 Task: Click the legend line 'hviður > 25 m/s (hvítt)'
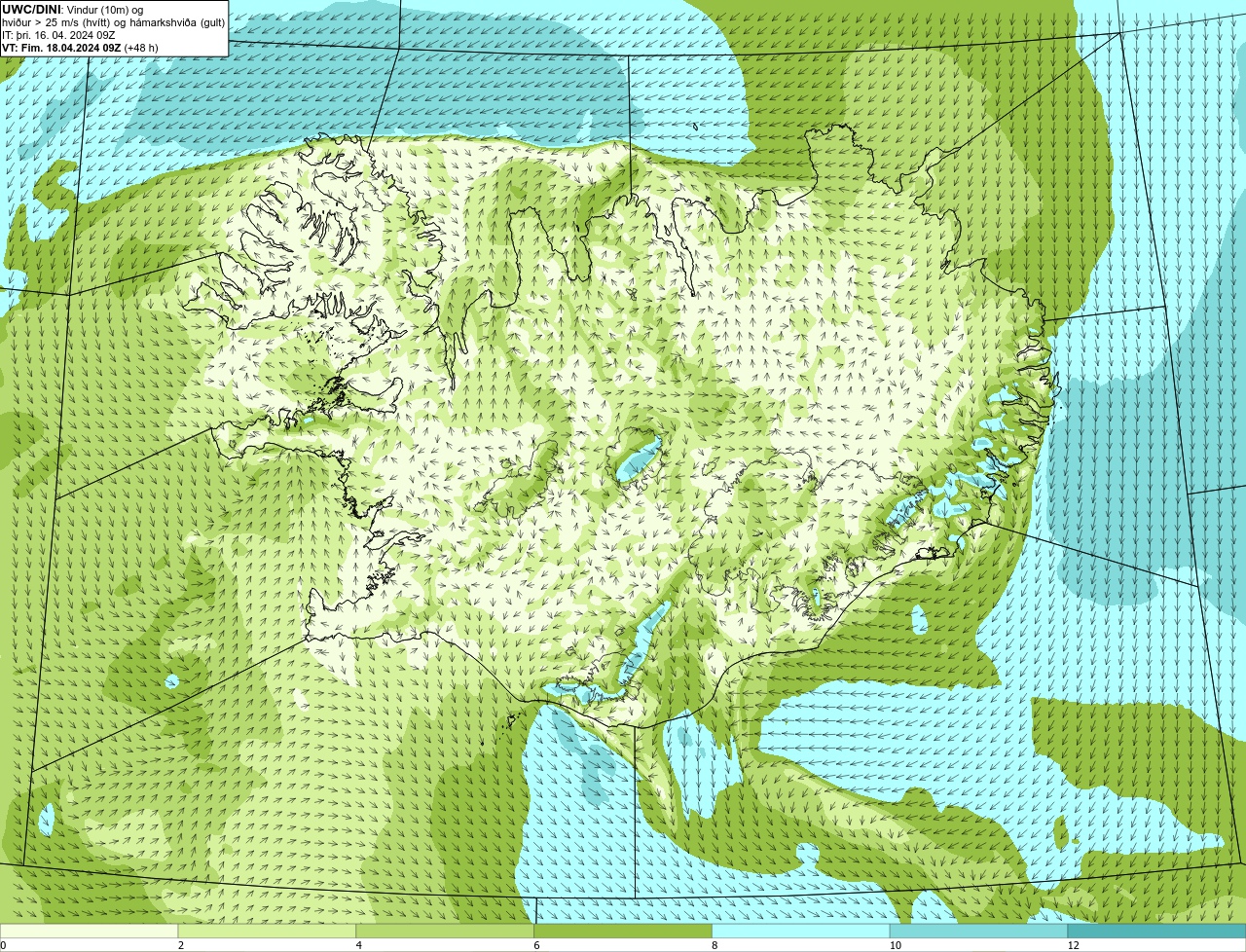pyautogui.click(x=56, y=21)
